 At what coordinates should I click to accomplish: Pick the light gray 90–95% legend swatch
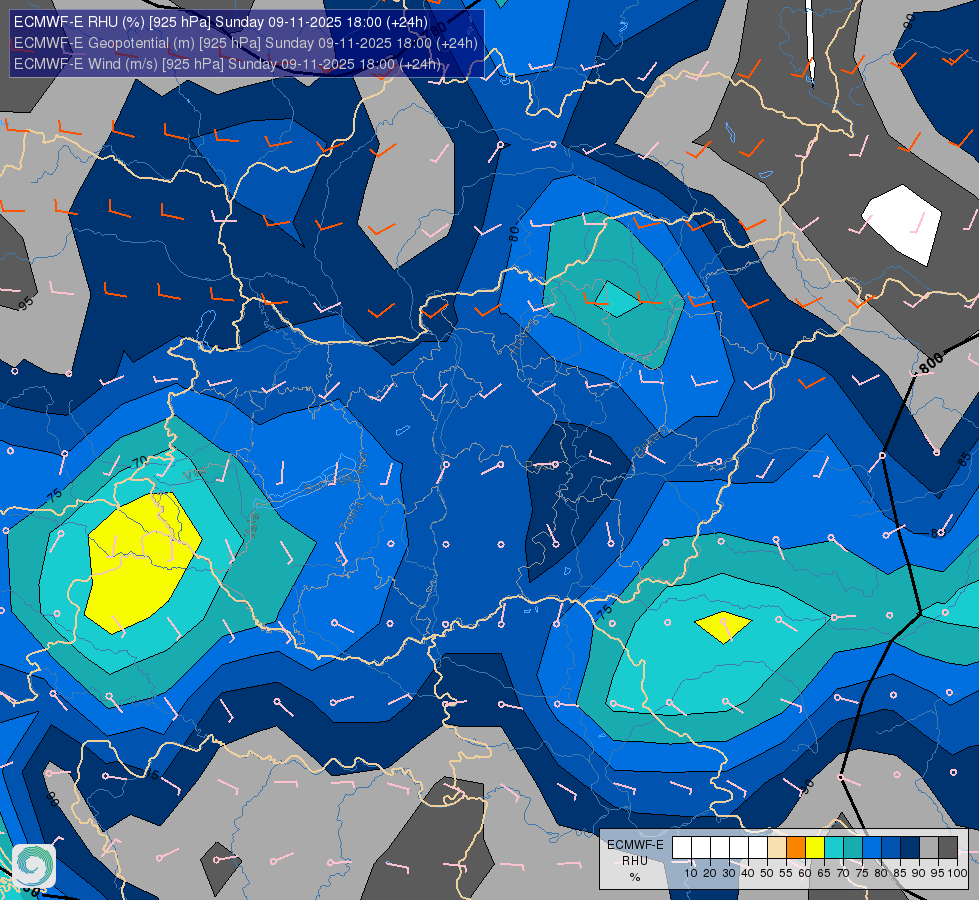tap(929, 848)
